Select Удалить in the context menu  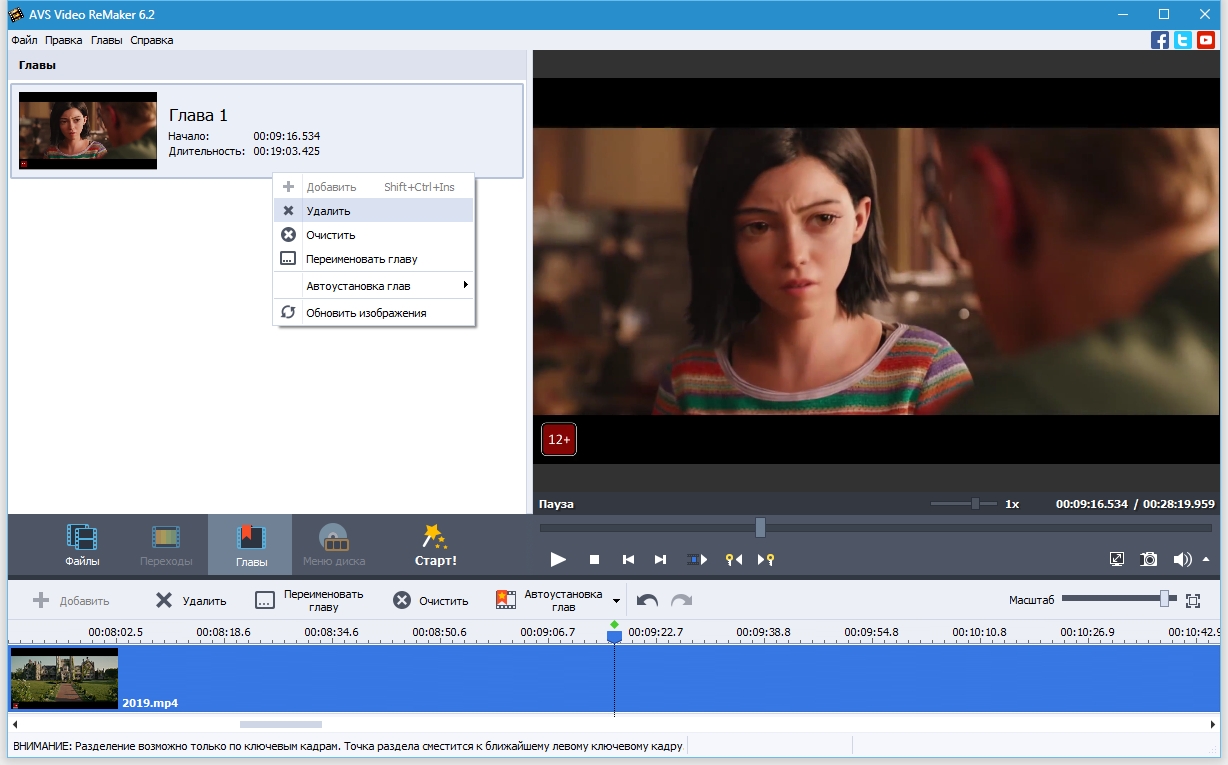pyautogui.click(x=328, y=211)
